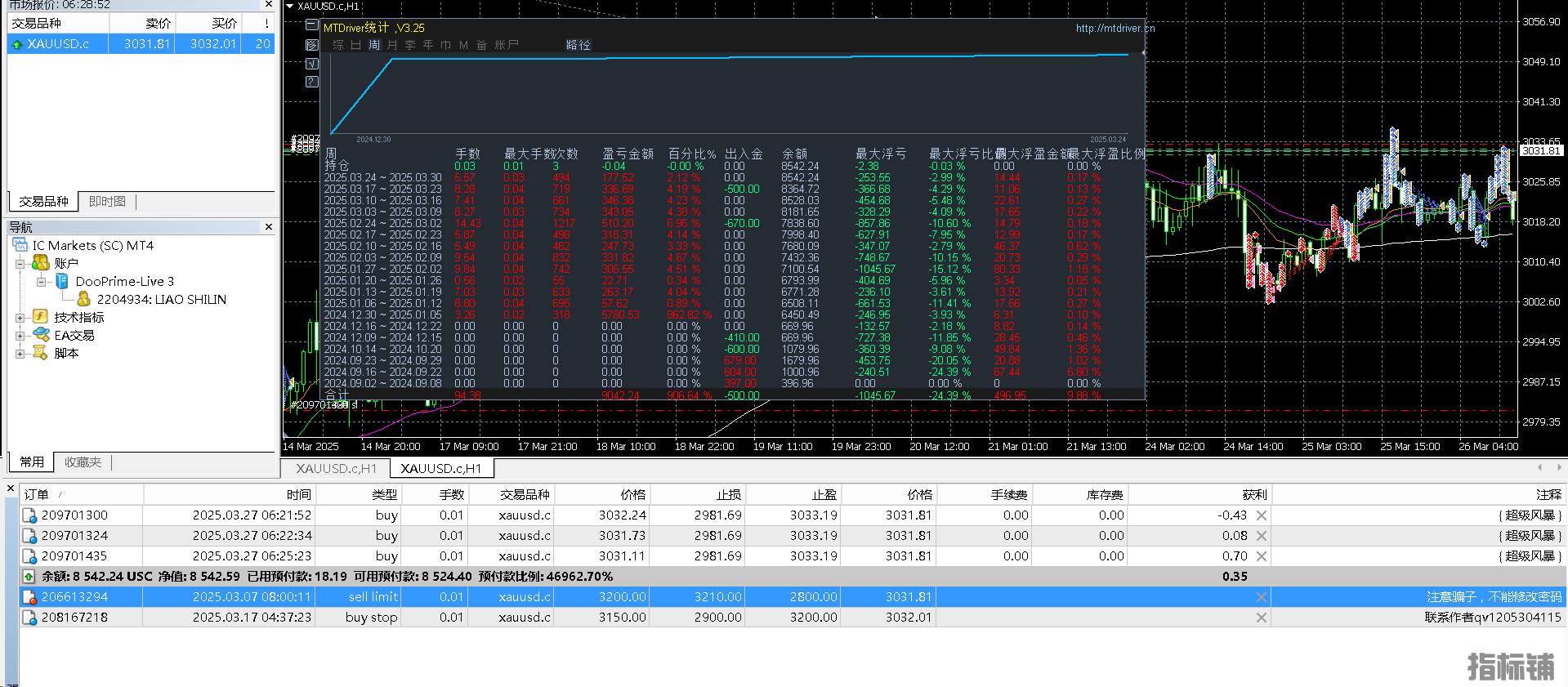Select the first (inactive) XAUUSD.c,H1 chart tab
Screen dimensions: 1568x687
pyautogui.click(x=336, y=468)
